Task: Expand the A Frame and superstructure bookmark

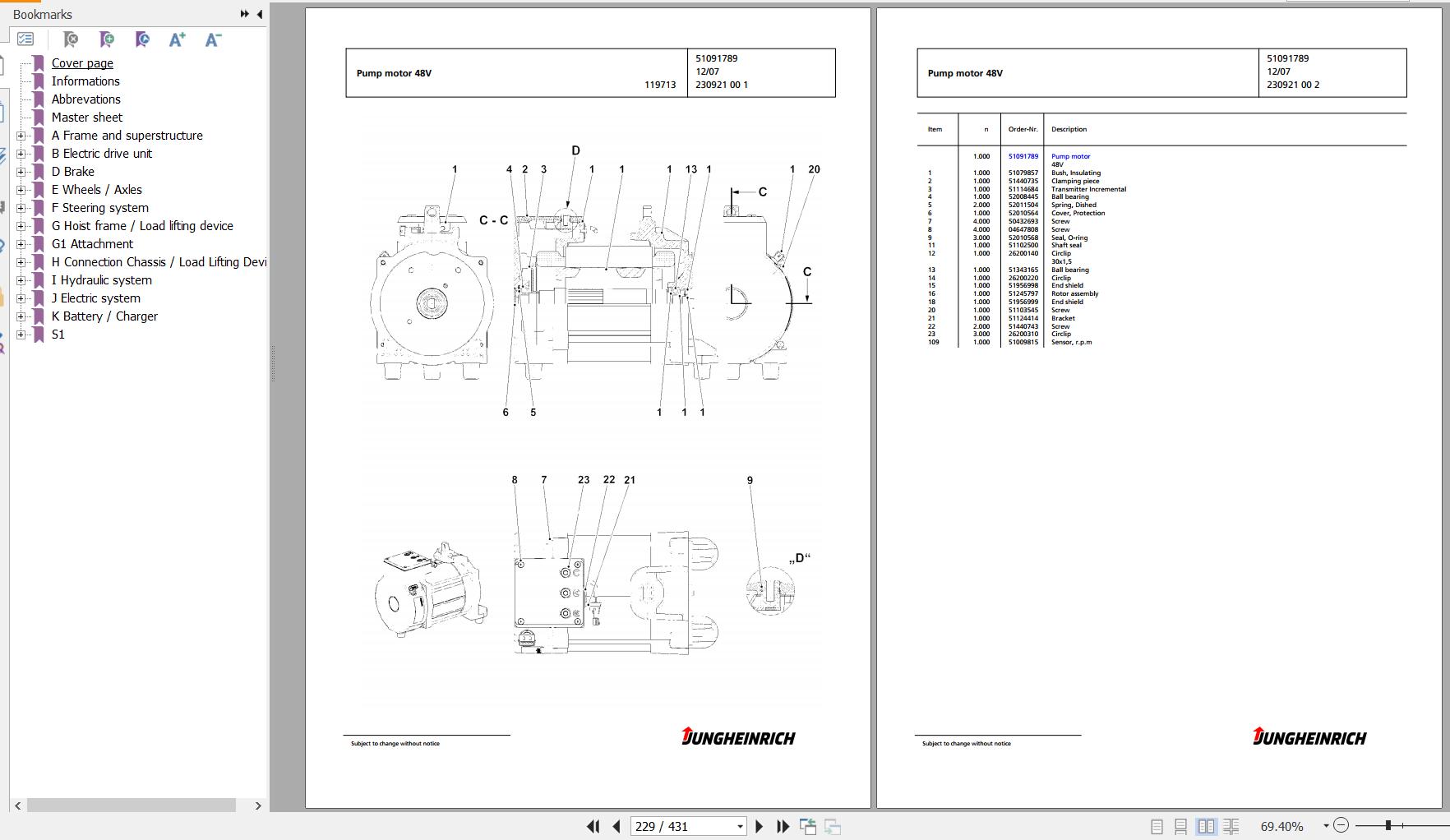Action: point(21,136)
